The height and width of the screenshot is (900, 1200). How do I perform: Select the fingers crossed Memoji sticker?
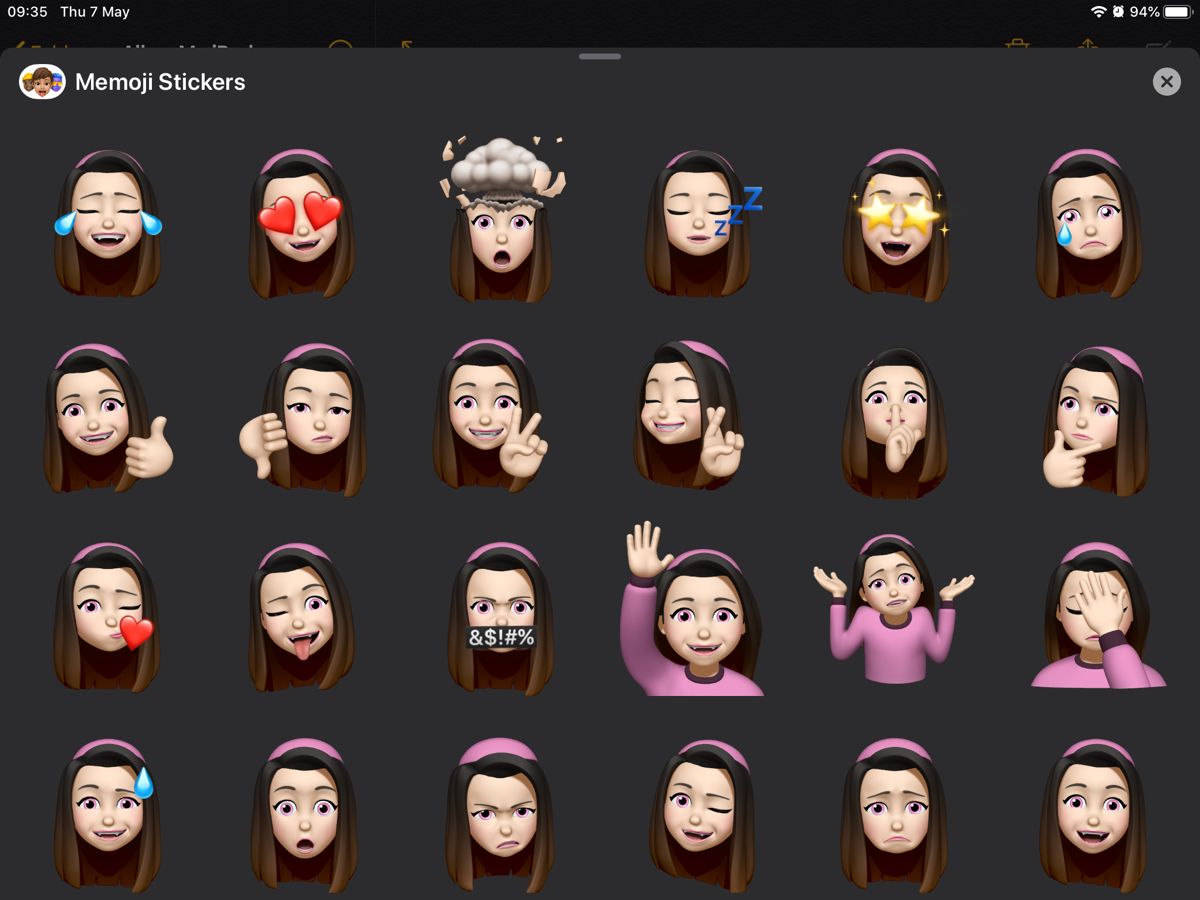click(690, 415)
